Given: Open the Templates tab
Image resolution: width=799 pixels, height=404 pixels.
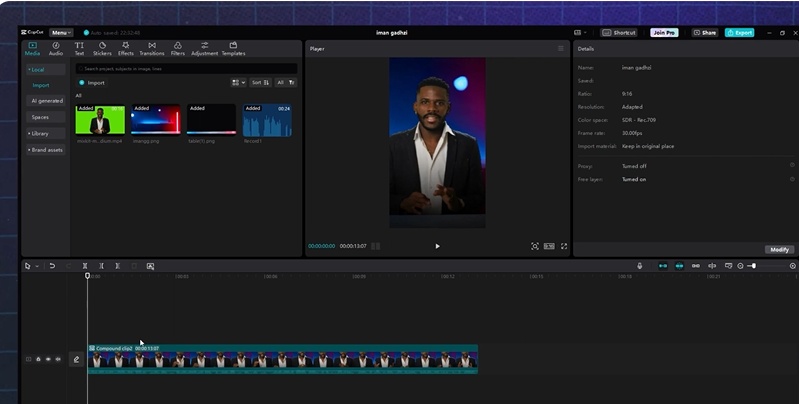Looking at the screenshot, I should (233, 49).
